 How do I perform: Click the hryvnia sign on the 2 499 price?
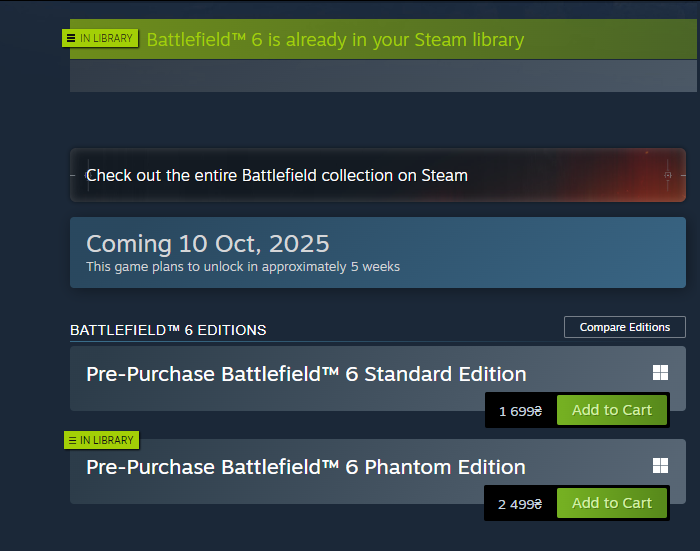(x=538, y=504)
